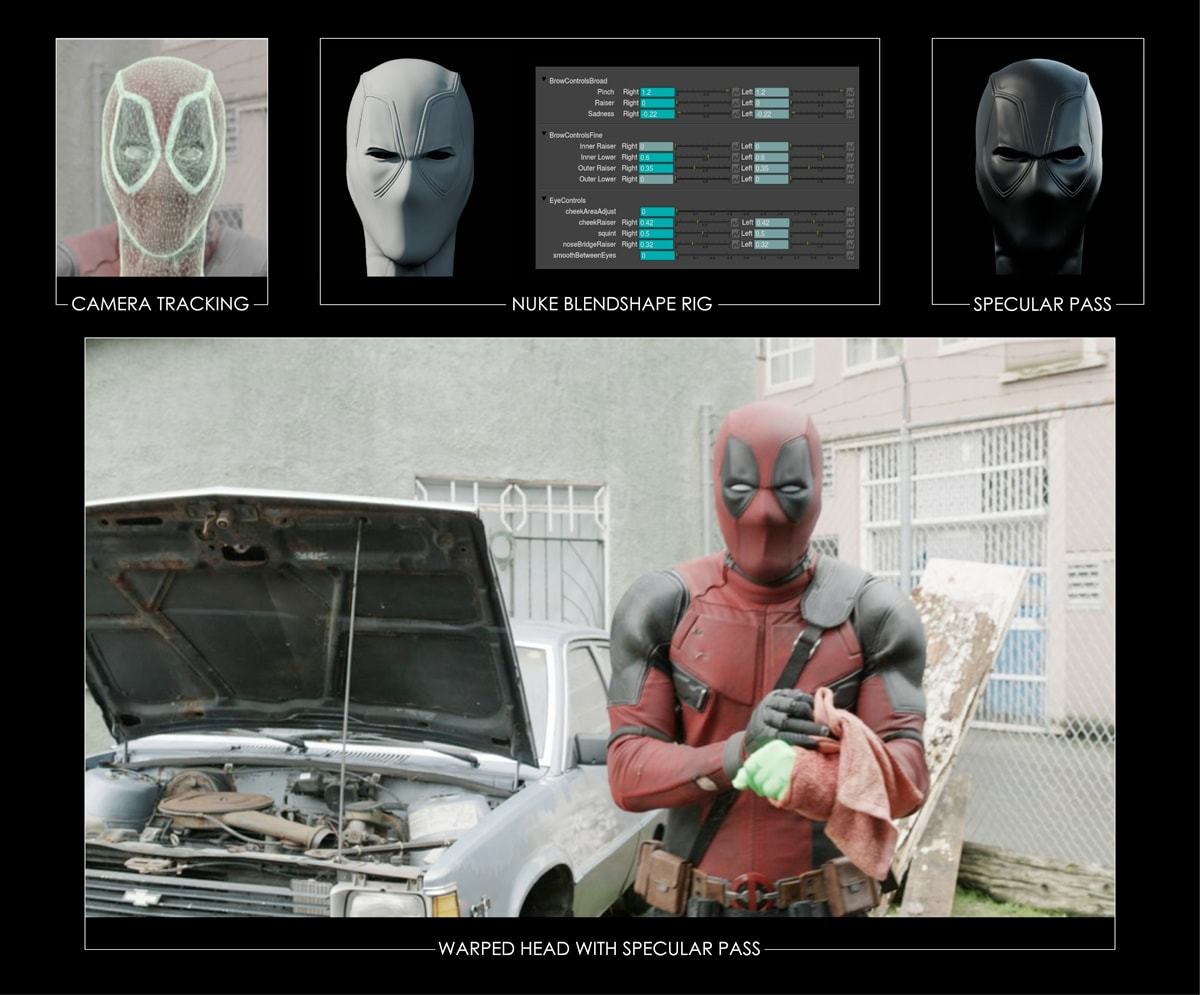Click the Pinch Right value field
Image resolution: width=1200 pixels, height=995 pixels.
(657, 92)
